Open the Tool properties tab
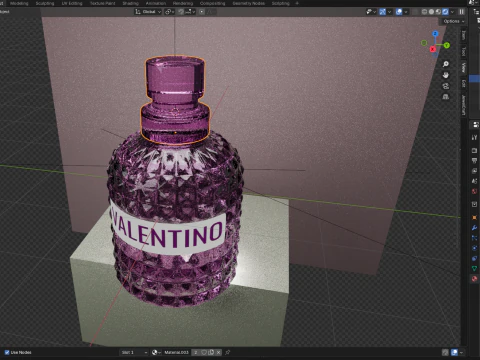 474,138
